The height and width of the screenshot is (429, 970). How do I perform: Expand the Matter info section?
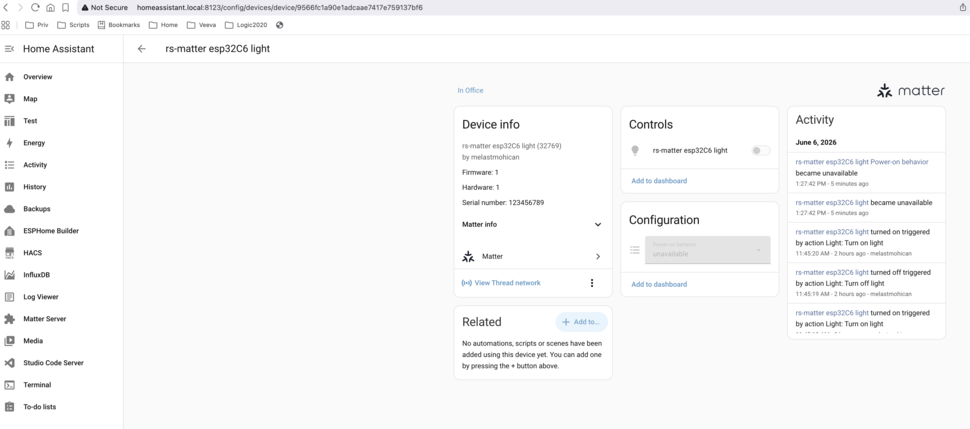tap(532, 224)
